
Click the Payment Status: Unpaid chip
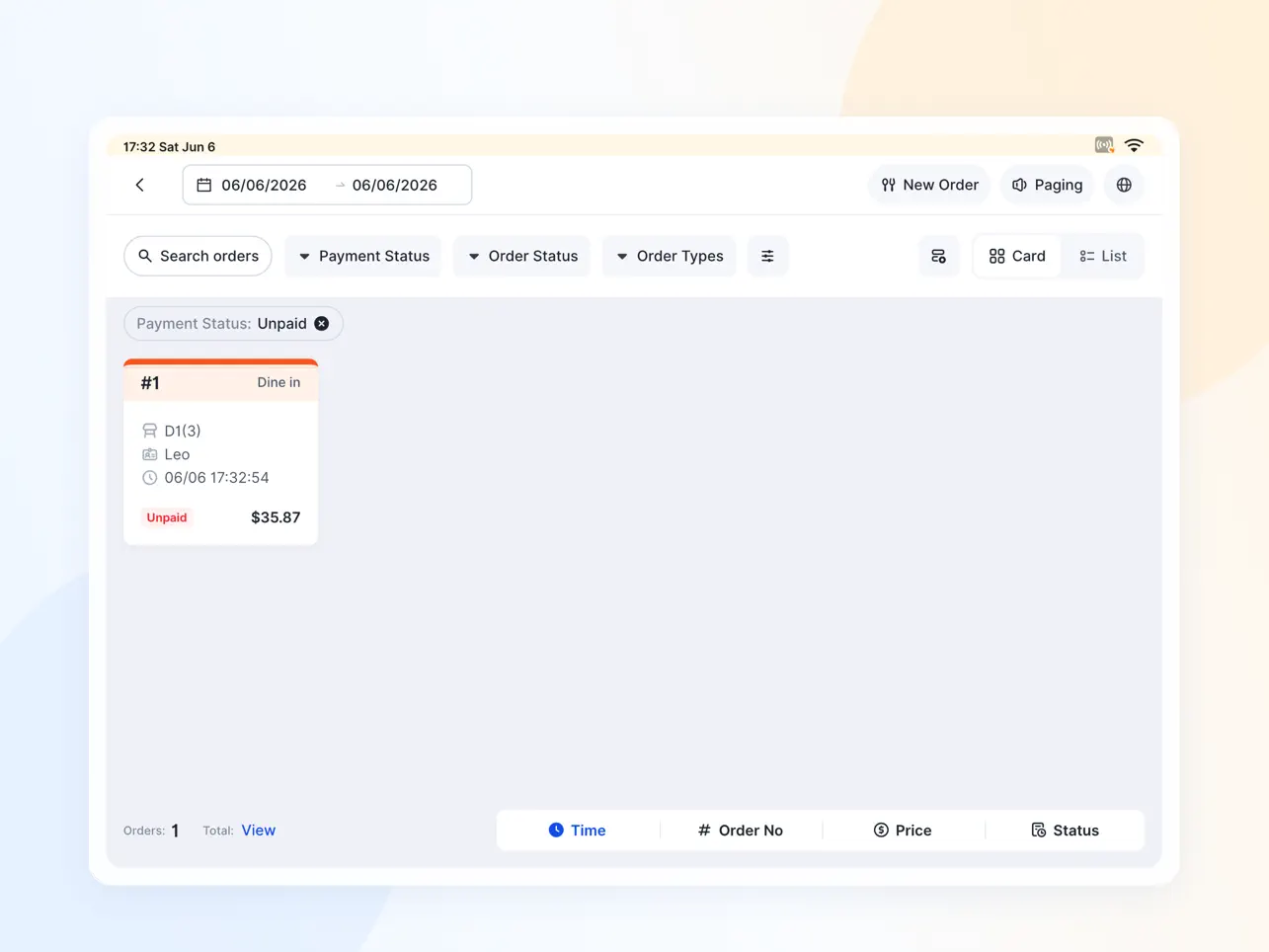[233, 323]
